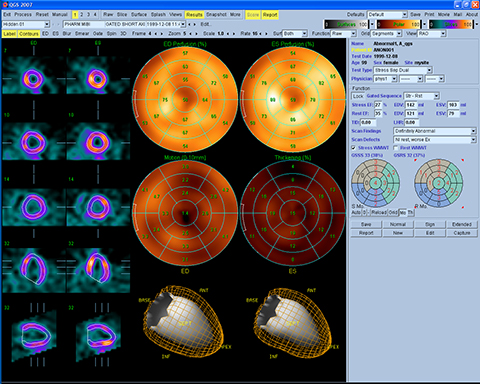Open the Gated Sequence dropdown
The width and height of the screenshot is (480, 384).
click(421, 96)
